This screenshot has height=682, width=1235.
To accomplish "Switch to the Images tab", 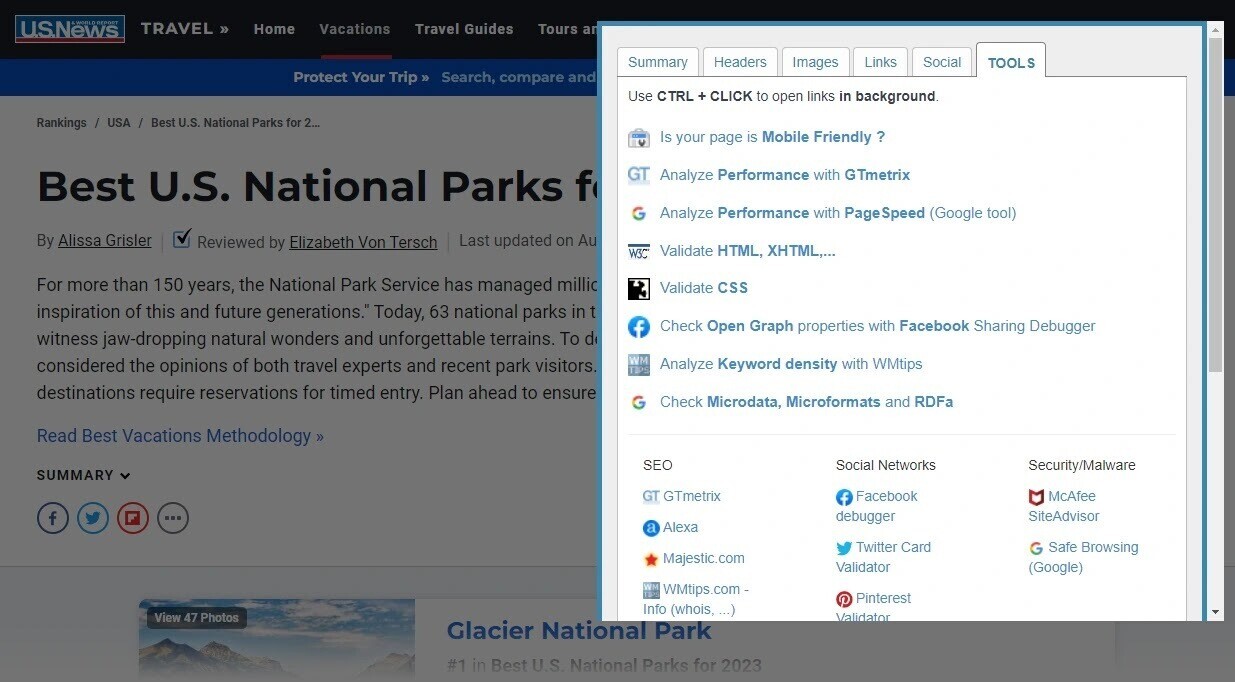I will tap(815, 62).
